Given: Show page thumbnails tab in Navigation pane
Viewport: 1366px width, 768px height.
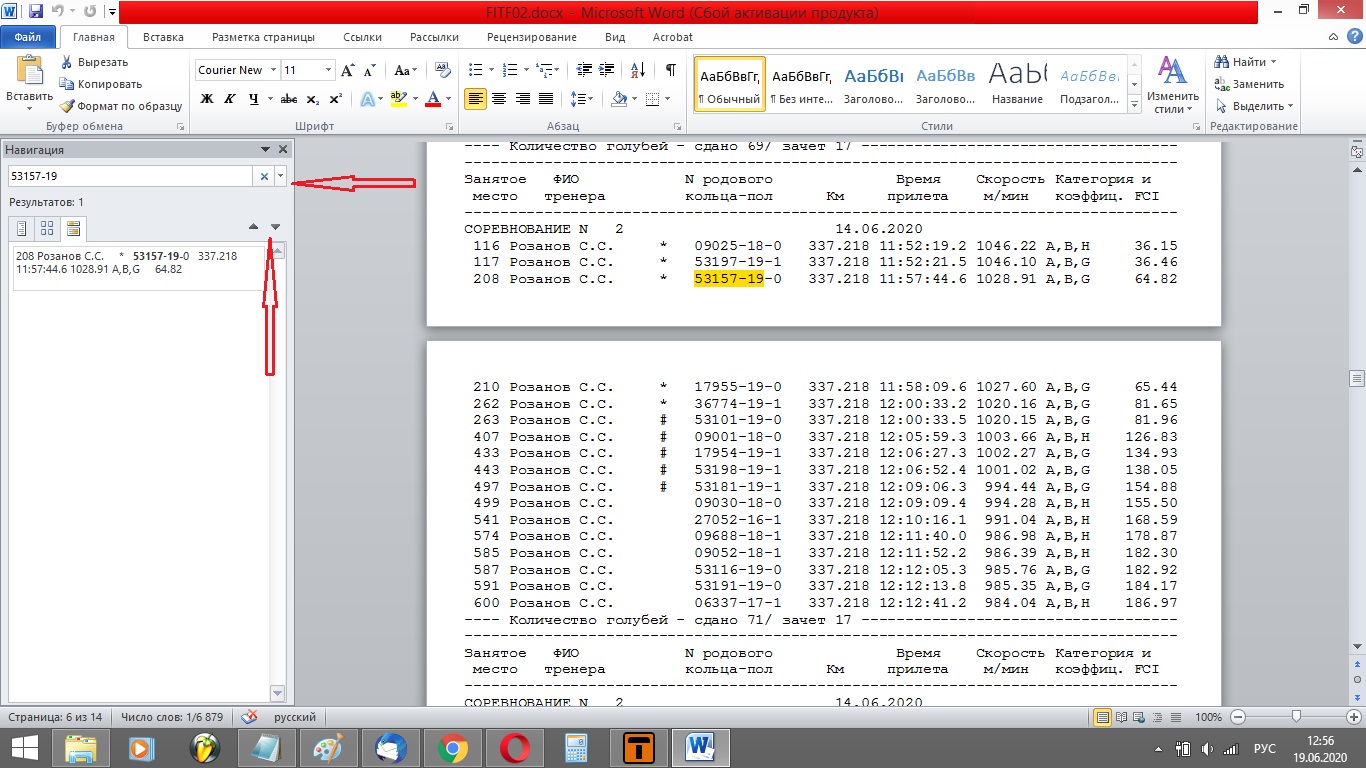Looking at the screenshot, I should tap(48, 229).
